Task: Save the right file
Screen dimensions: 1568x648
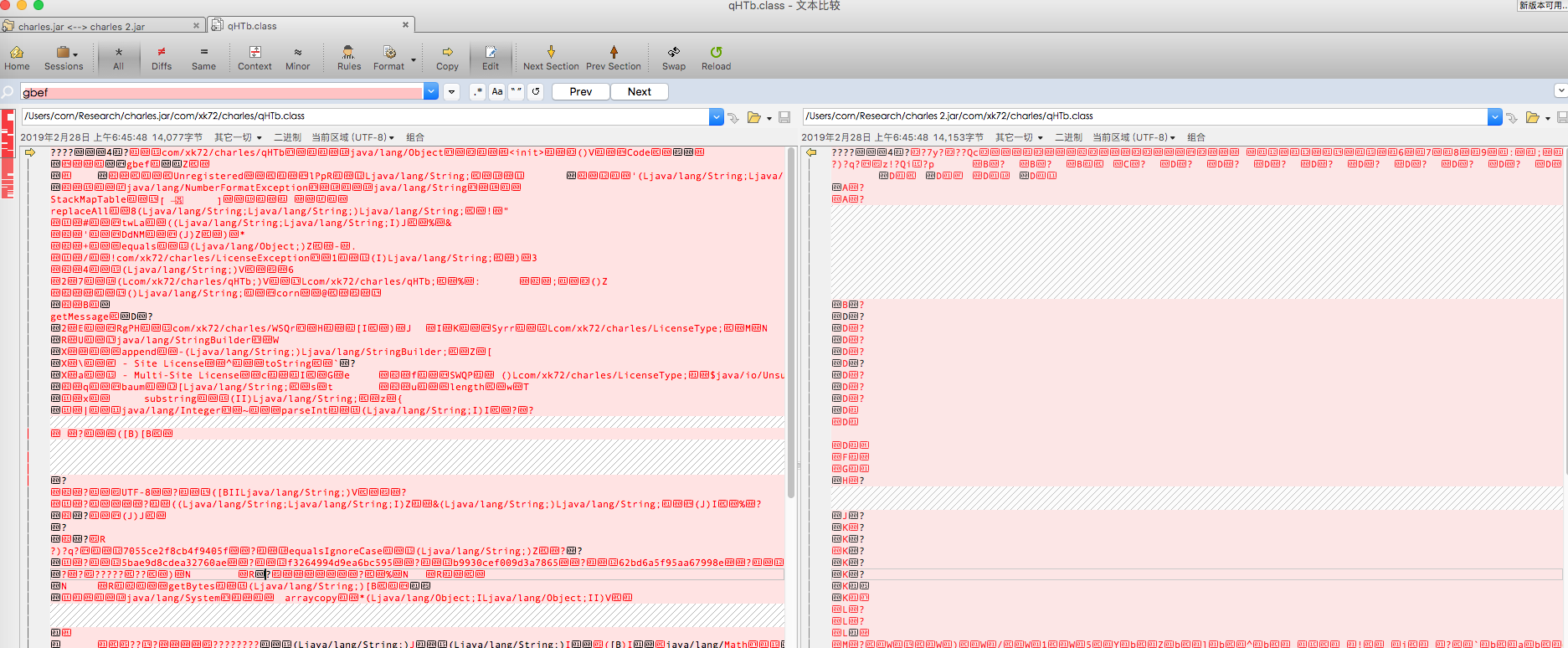Action: 1562,117
